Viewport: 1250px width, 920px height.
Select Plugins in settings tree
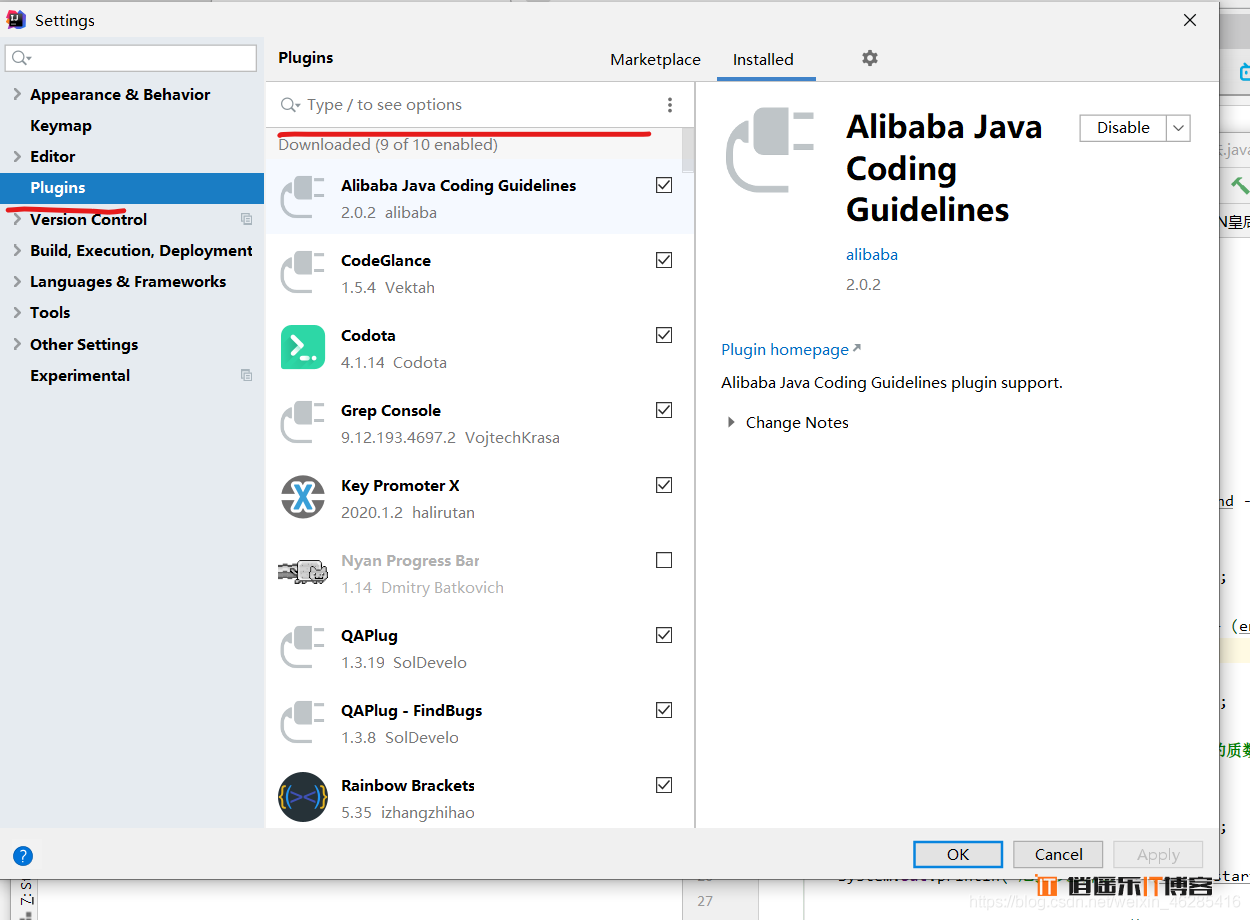(132, 188)
